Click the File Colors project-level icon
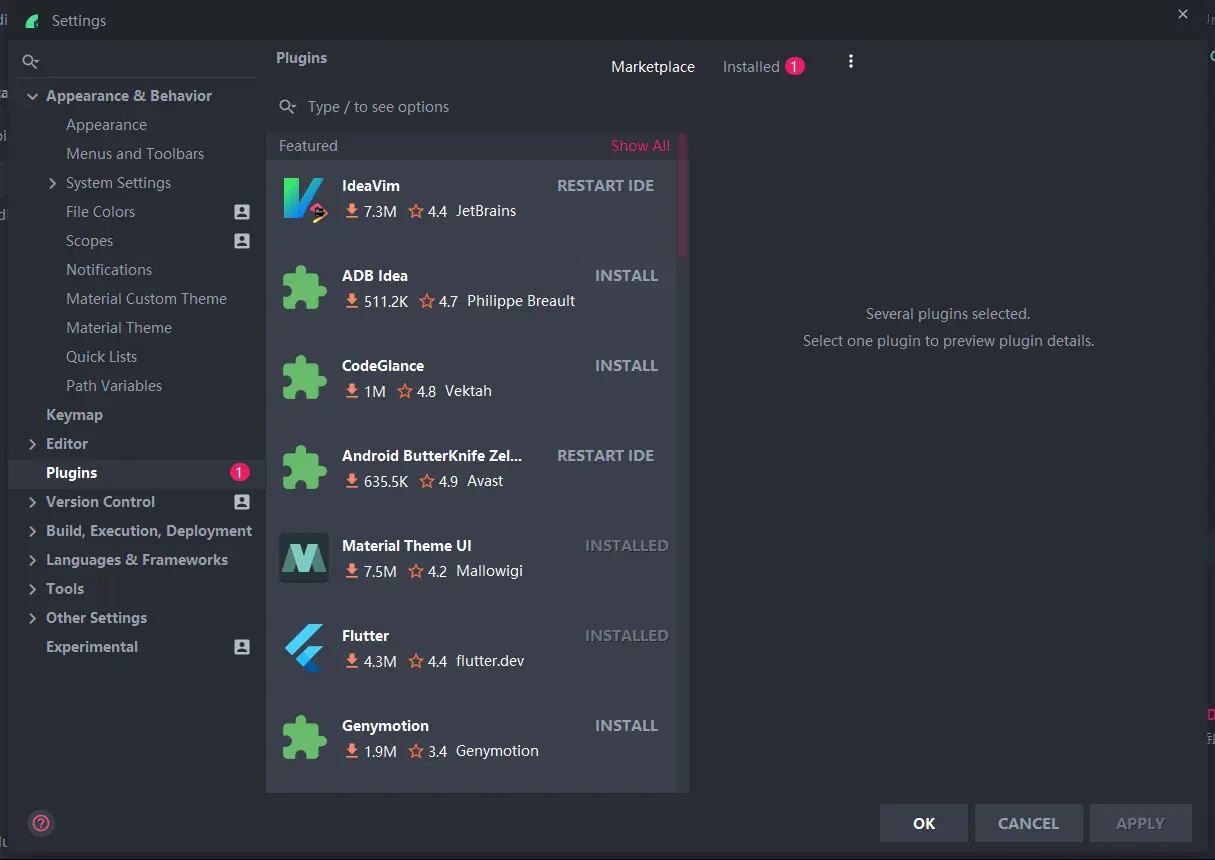The height and width of the screenshot is (860, 1215). pos(242,212)
